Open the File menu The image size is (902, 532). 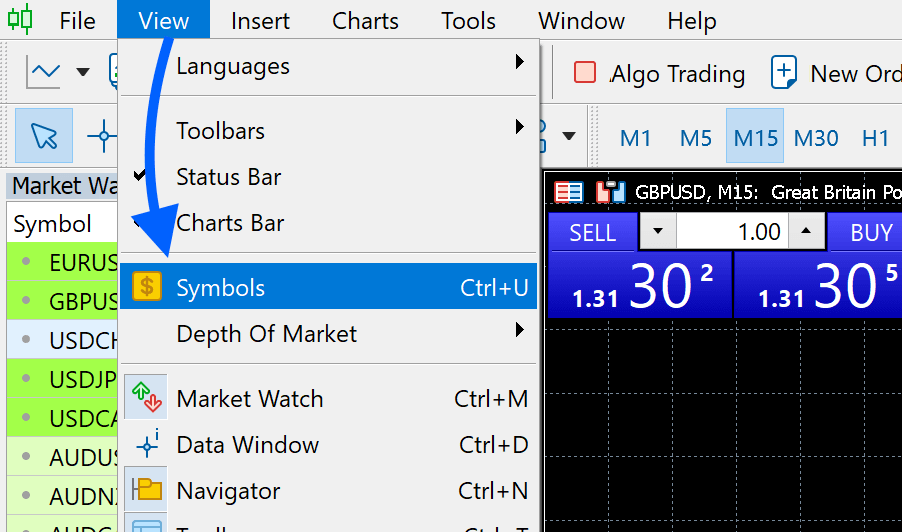pos(78,21)
